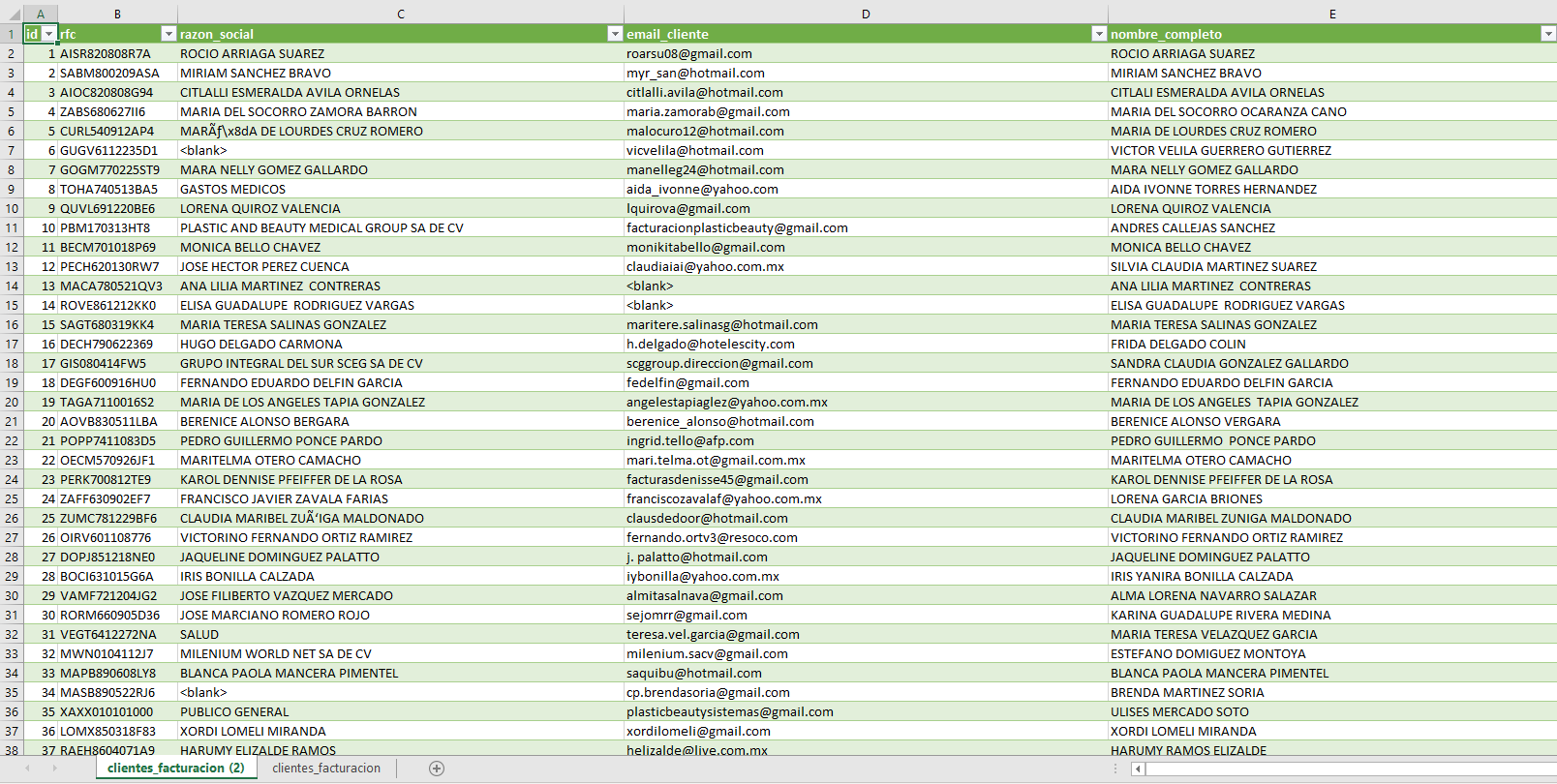Open the rfc column filter dropdown

tap(168, 34)
